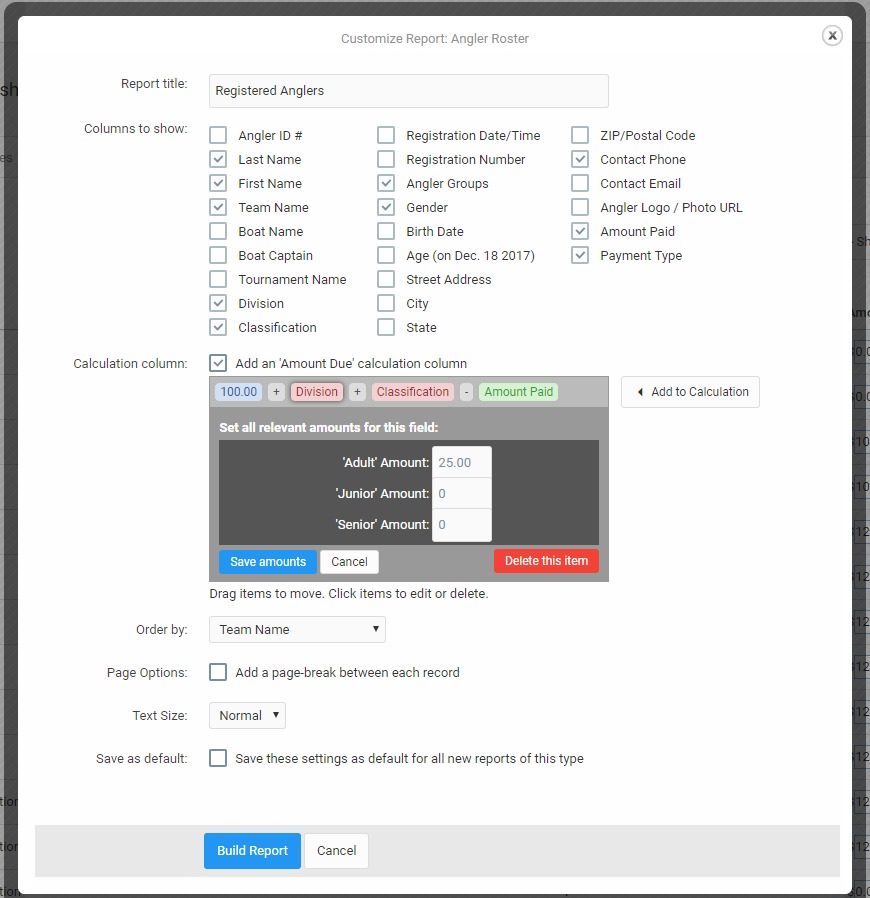Screen dimensions: 870x898
Task: Check Save these settings as default
Action: click(218, 758)
